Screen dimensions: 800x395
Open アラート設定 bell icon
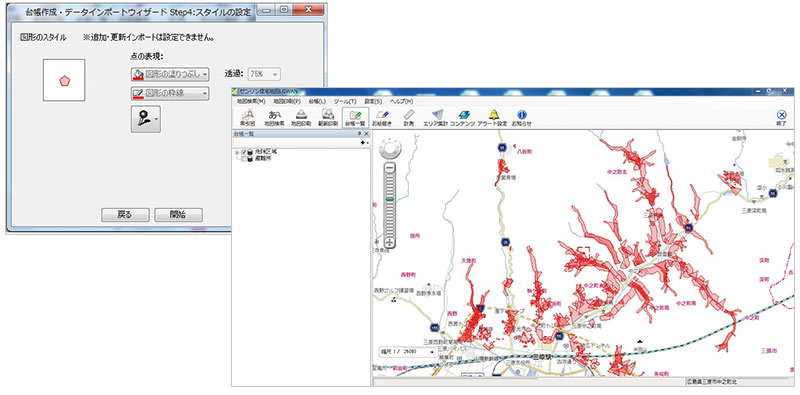492,118
